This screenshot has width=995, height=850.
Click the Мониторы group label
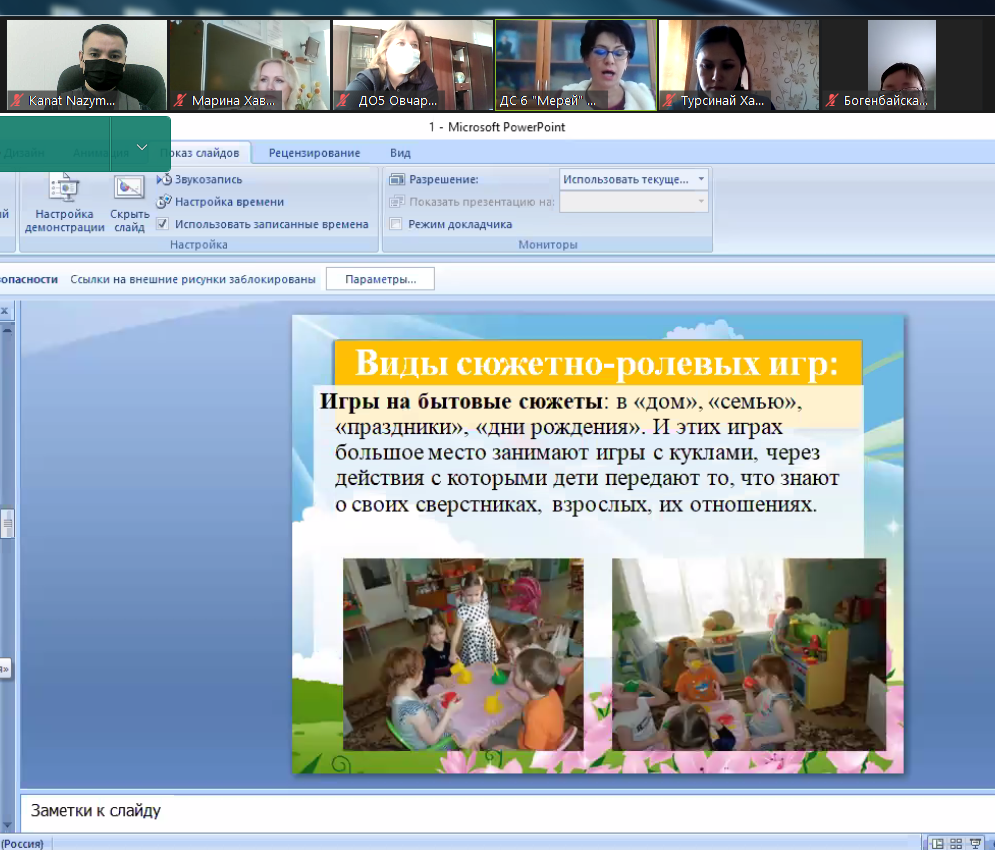click(x=548, y=244)
